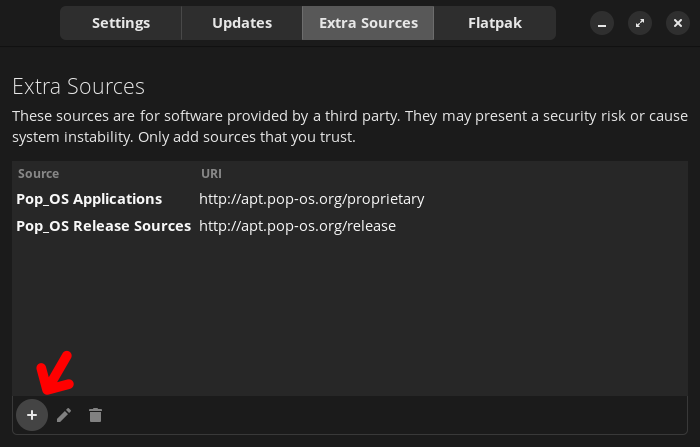This screenshot has height=447, width=700.
Task: Click the URI column header
Action: tap(211, 174)
